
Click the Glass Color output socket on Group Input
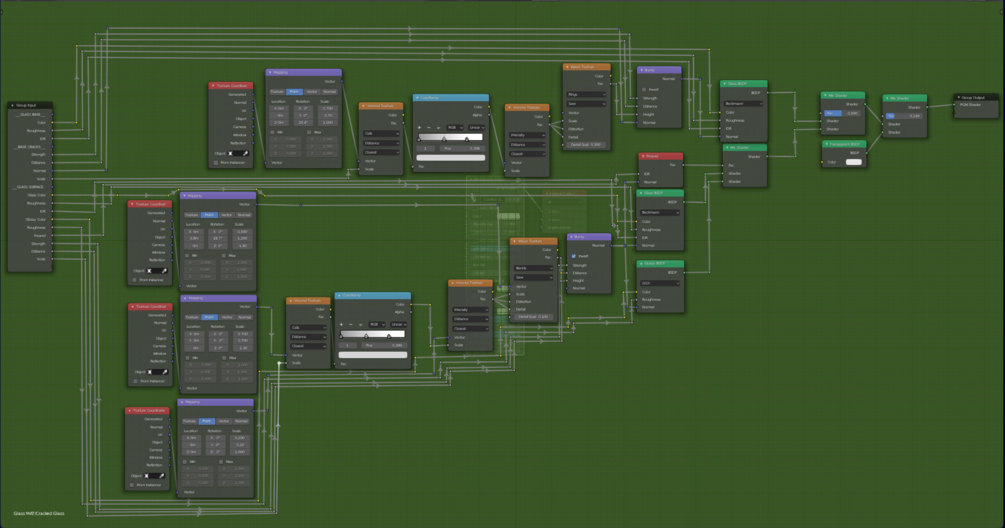[x=52, y=195]
